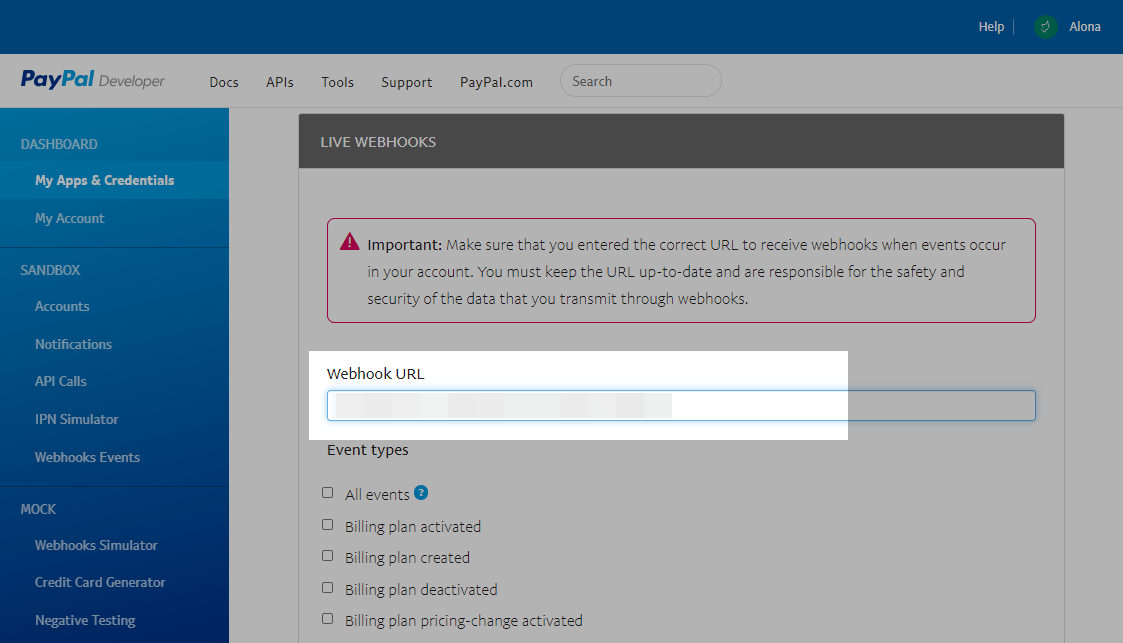Image resolution: width=1123 pixels, height=643 pixels.
Task: Toggle Billing plan pricing-change activated checkbox
Action: point(328,619)
